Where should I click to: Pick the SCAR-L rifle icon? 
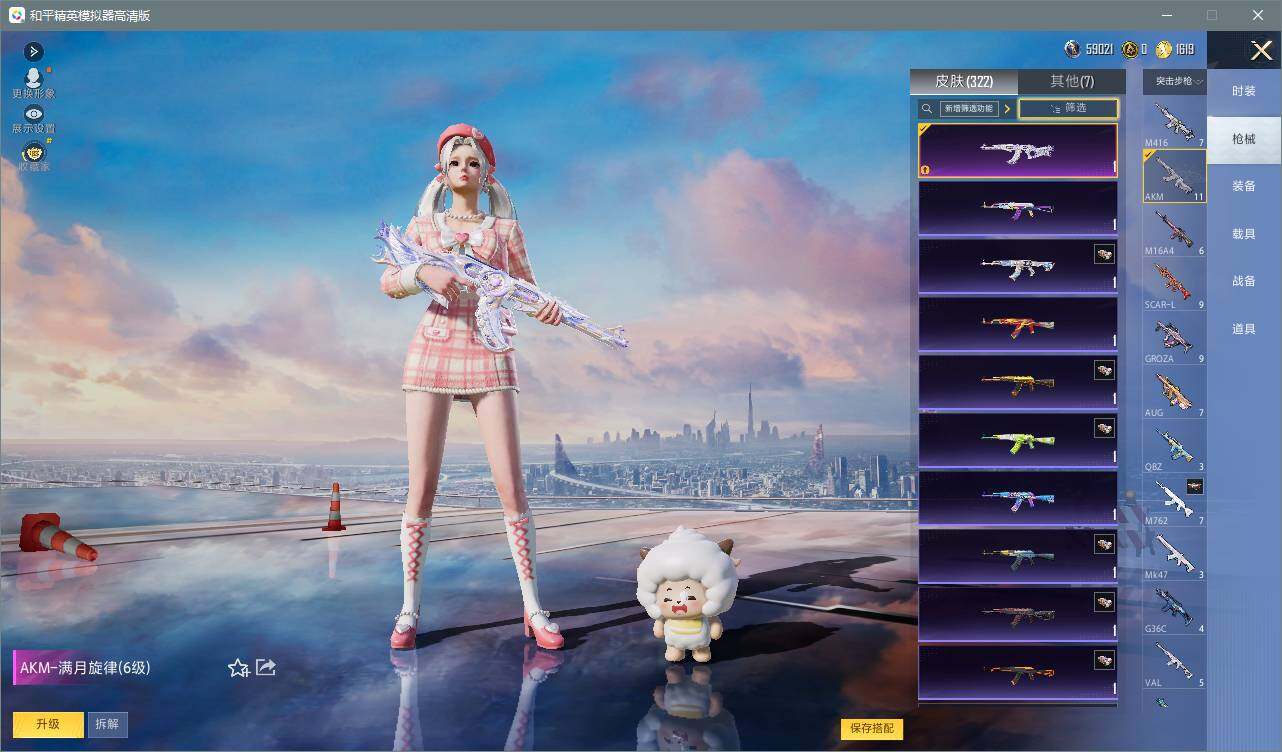click(1175, 285)
